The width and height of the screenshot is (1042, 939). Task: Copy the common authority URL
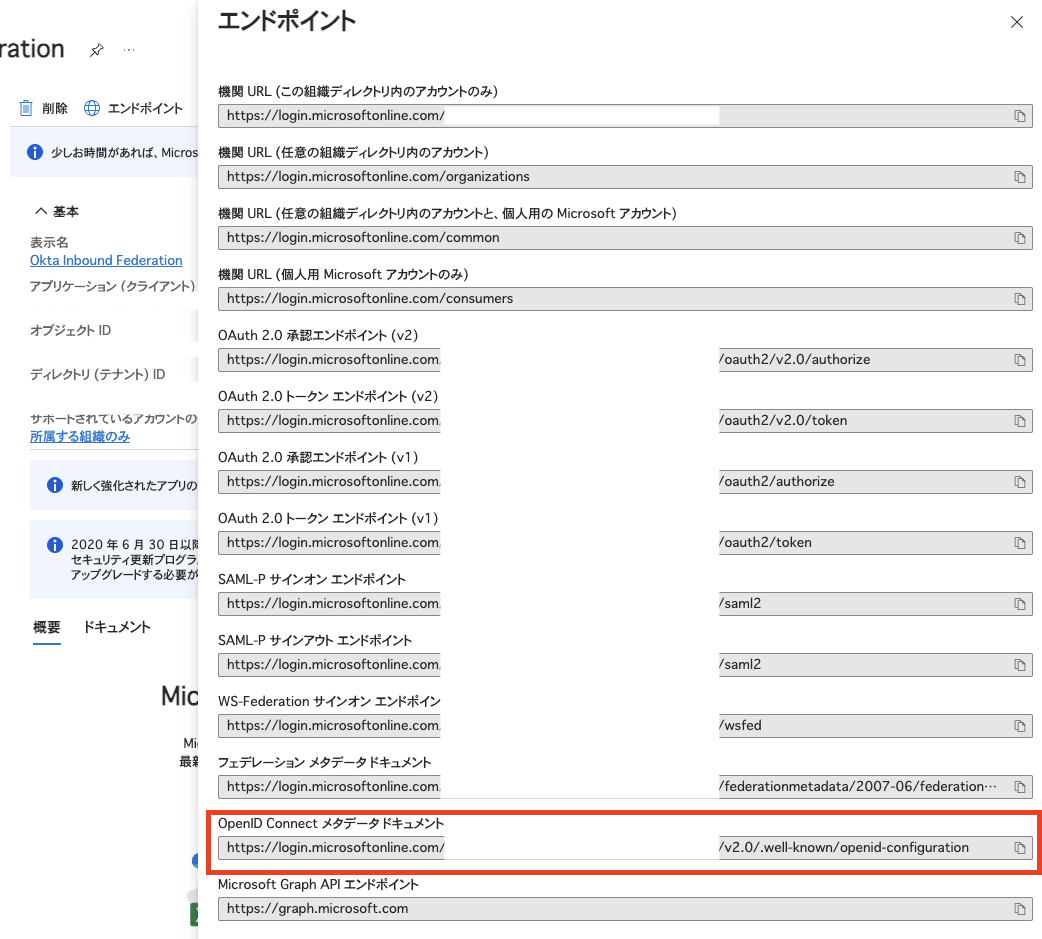1020,238
